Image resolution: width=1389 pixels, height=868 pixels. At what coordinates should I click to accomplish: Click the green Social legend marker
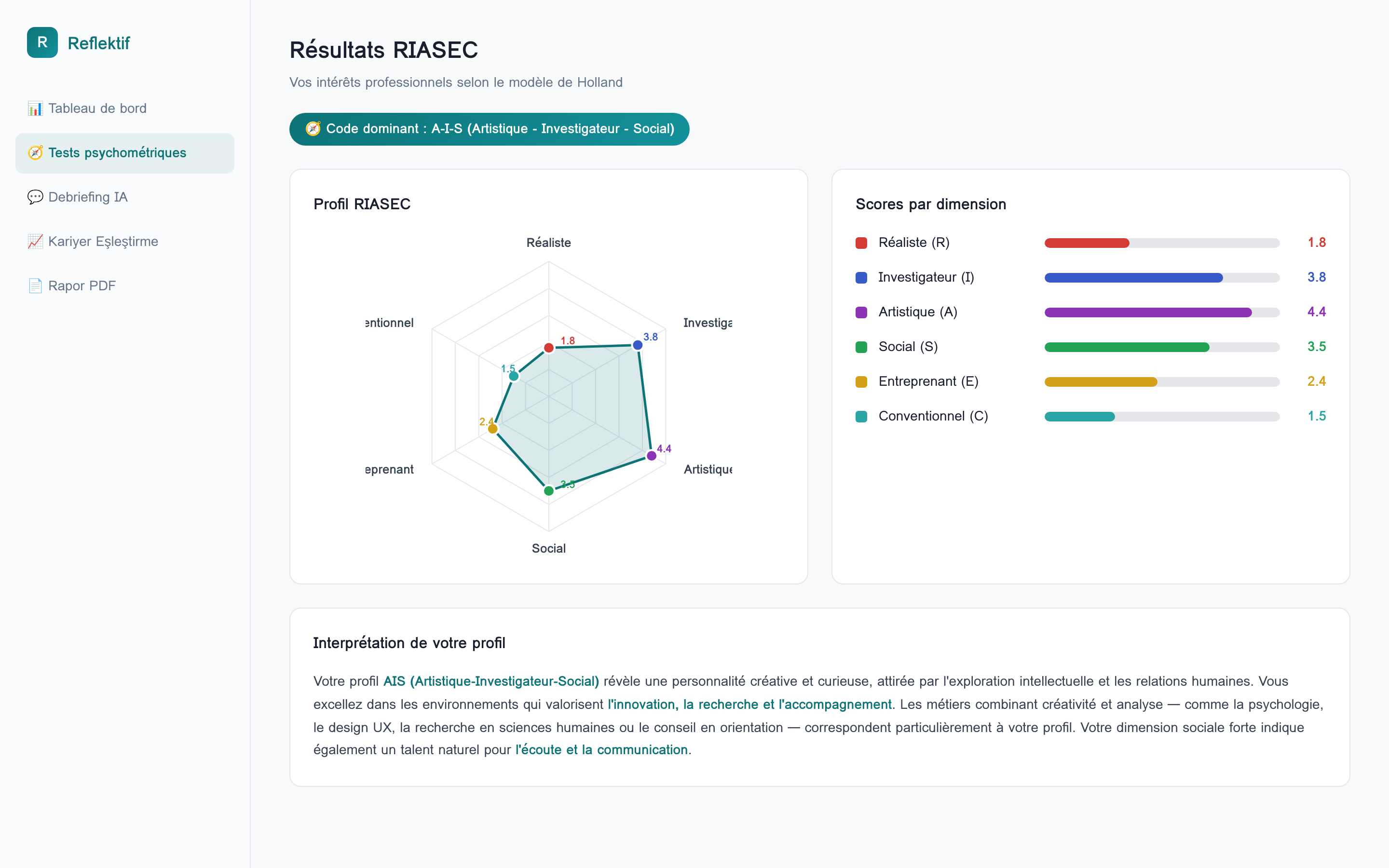861,347
